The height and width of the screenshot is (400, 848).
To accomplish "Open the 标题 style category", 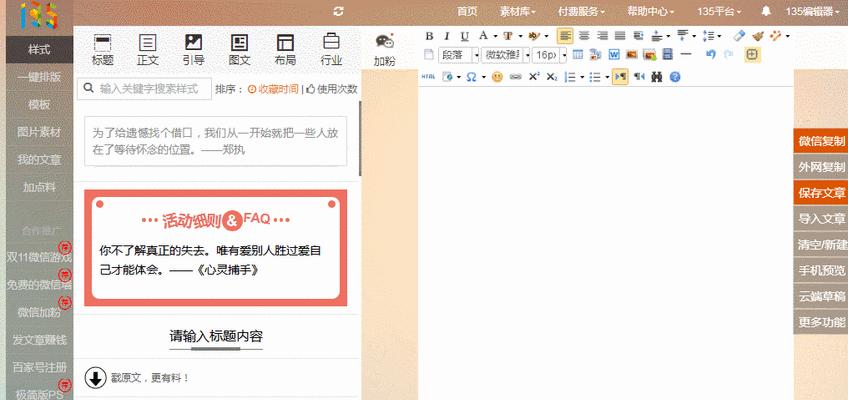I will coord(102,49).
